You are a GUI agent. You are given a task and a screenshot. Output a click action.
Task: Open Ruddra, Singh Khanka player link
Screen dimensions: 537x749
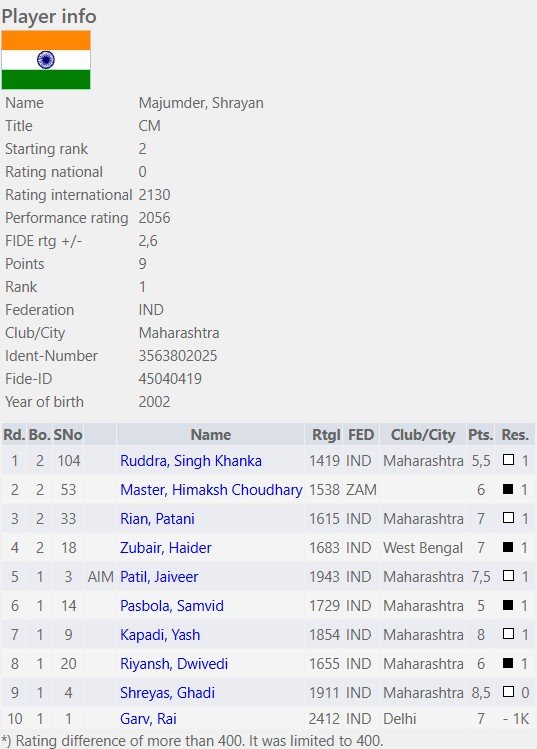coord(191,461)
